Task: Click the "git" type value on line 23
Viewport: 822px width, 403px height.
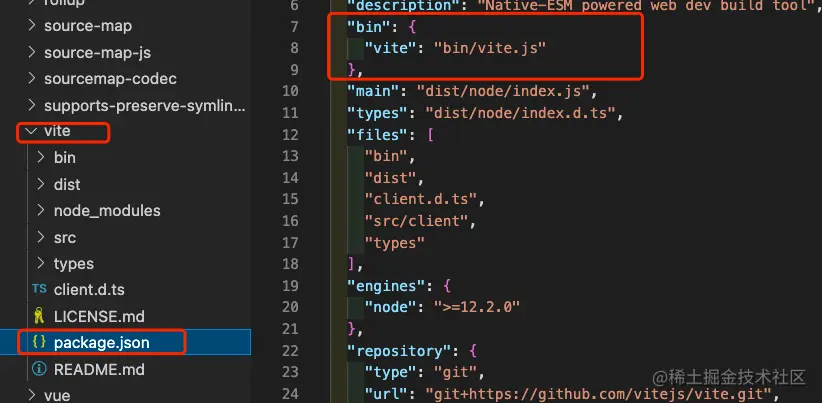Action: (x=456, y=372)
